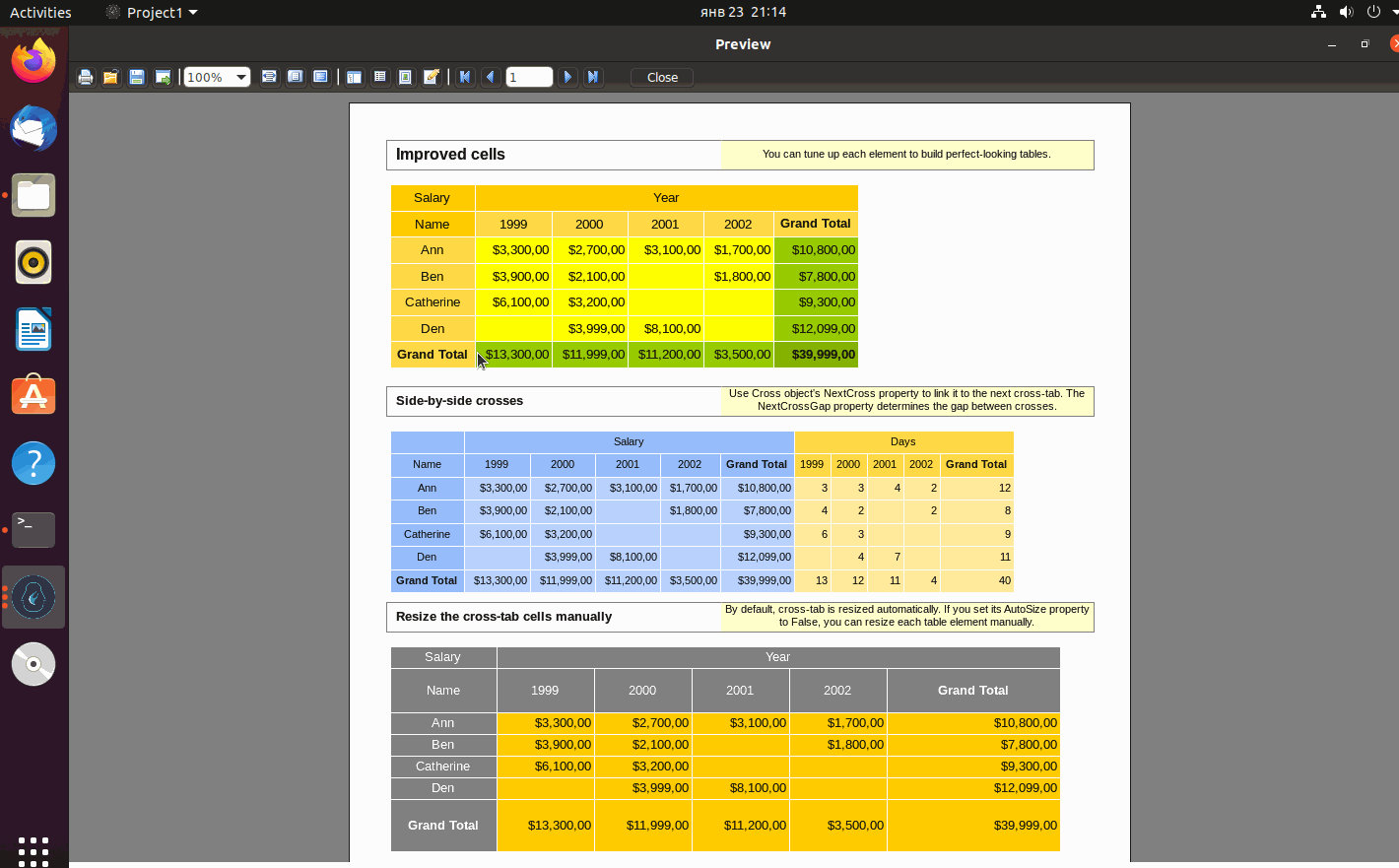Go to the next page
The height and width of the screenshot is (868, 1399).
coord(567,77)
